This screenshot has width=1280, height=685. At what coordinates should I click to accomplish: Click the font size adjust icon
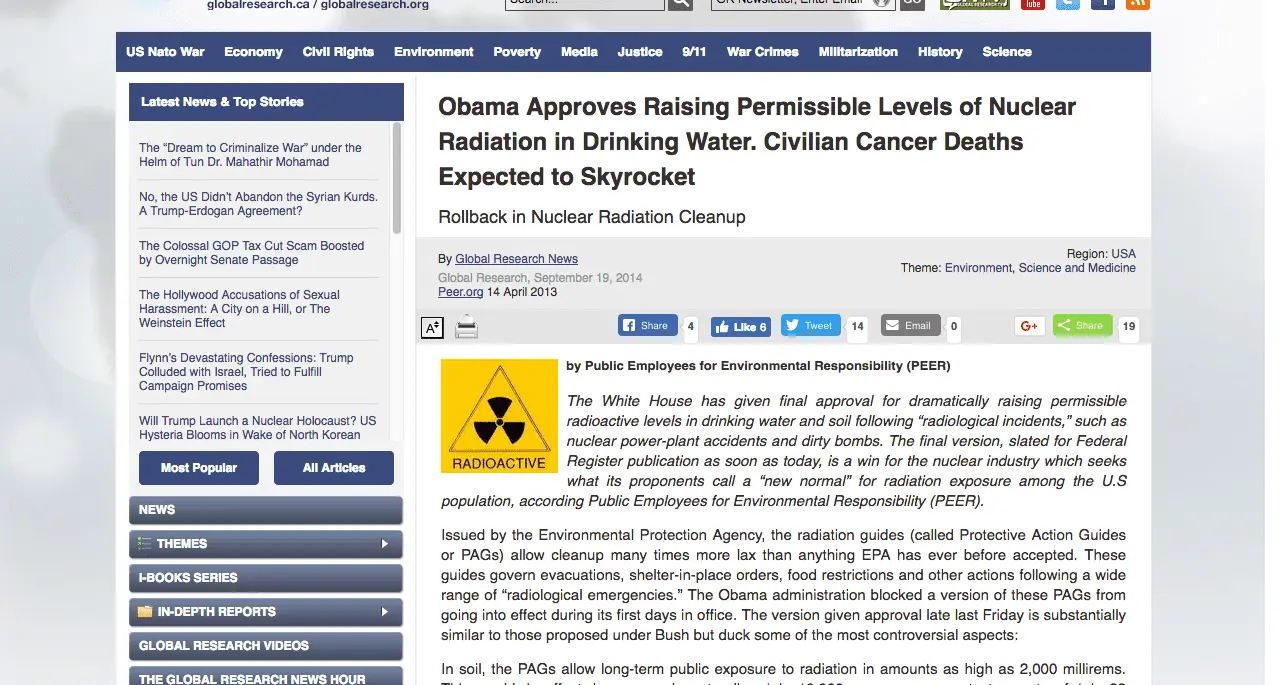point(432,327)
